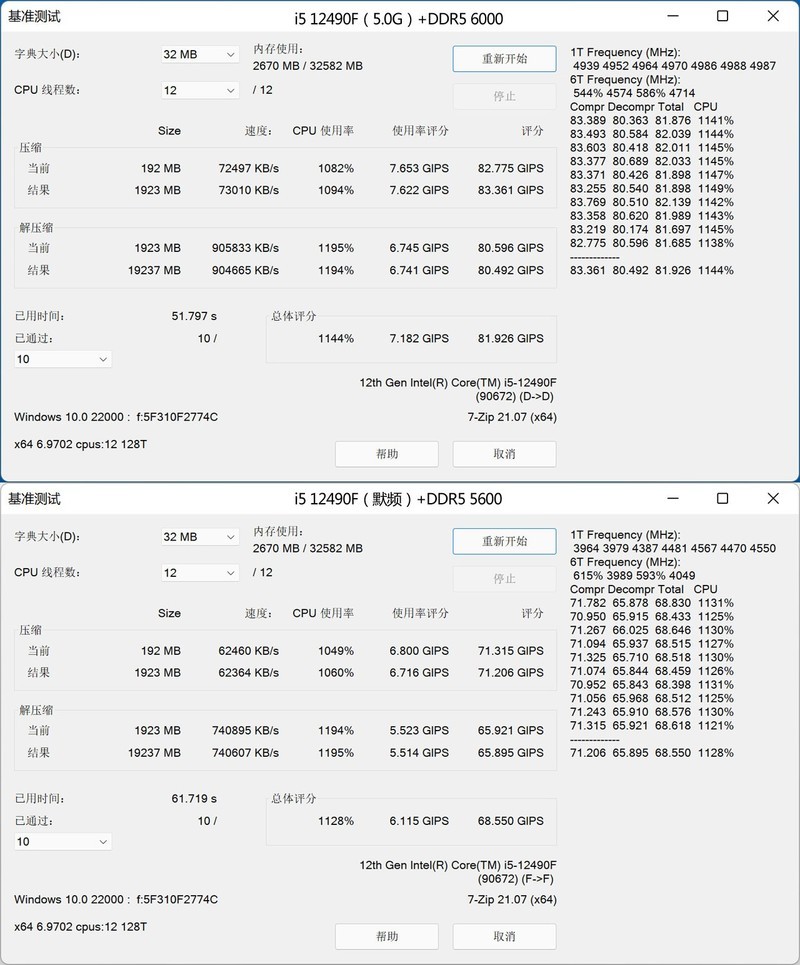Cancel the top benchmark window

coord(504,454)
